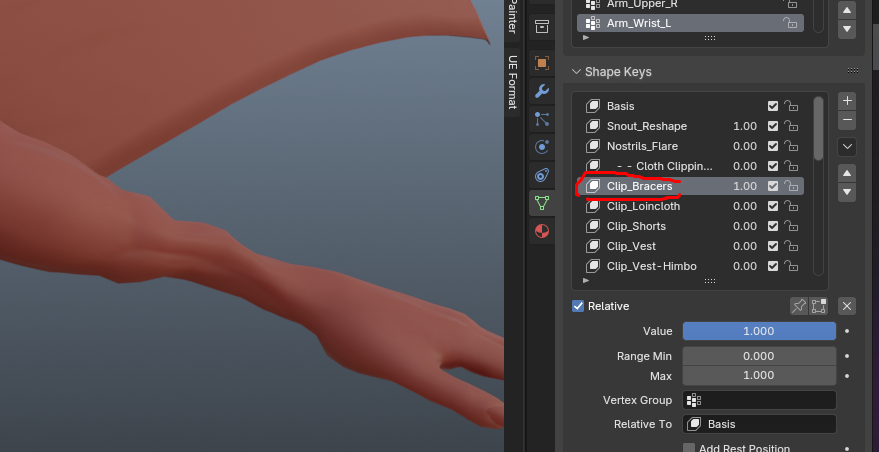Toggle lock icon on Arm_Wrist_L vertex group
Viewport: 879px width, 452px height.
tap(790, 23)
